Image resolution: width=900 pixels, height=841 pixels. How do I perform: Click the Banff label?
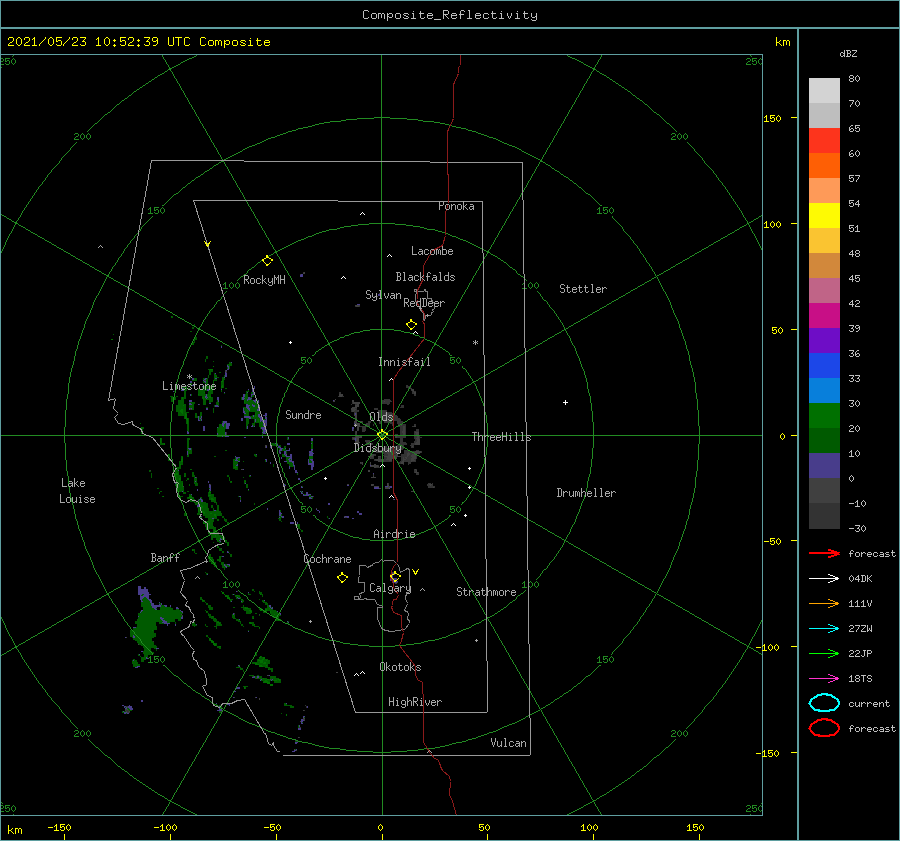[x=165, y=558]
